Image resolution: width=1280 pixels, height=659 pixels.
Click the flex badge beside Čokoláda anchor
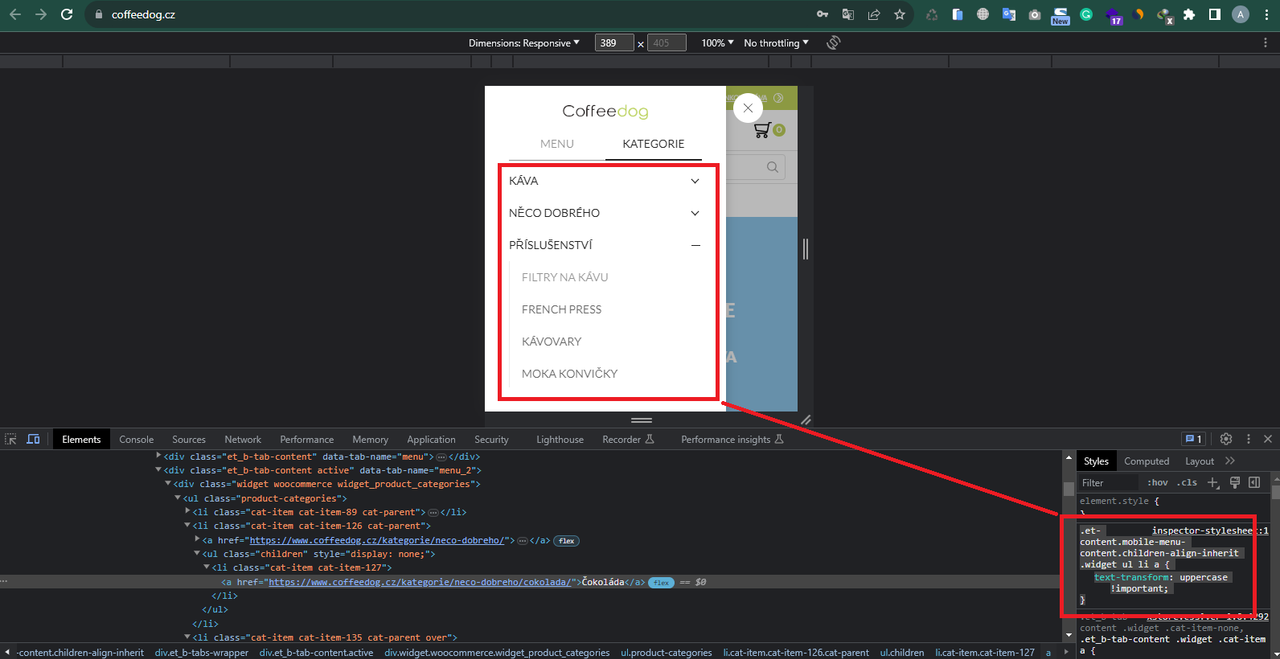coord(661,582)
